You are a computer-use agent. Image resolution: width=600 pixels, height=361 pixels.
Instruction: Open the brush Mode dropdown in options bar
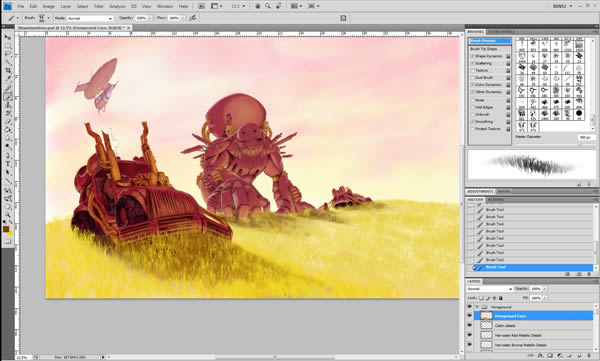[x=90, y=18]
